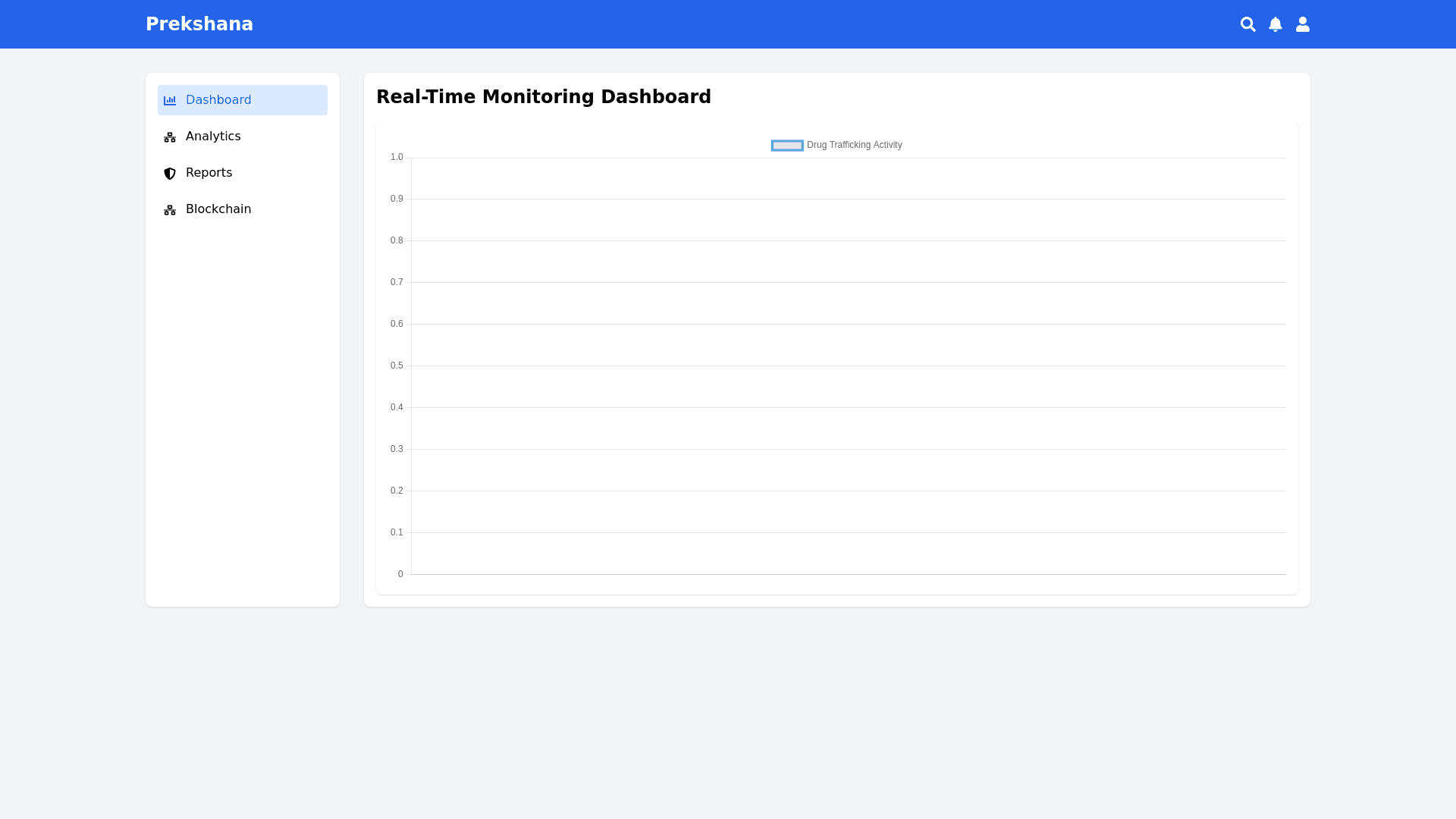
Task: Open the user profile icon
Action: pyautogui.click(x=1302, y=24)
